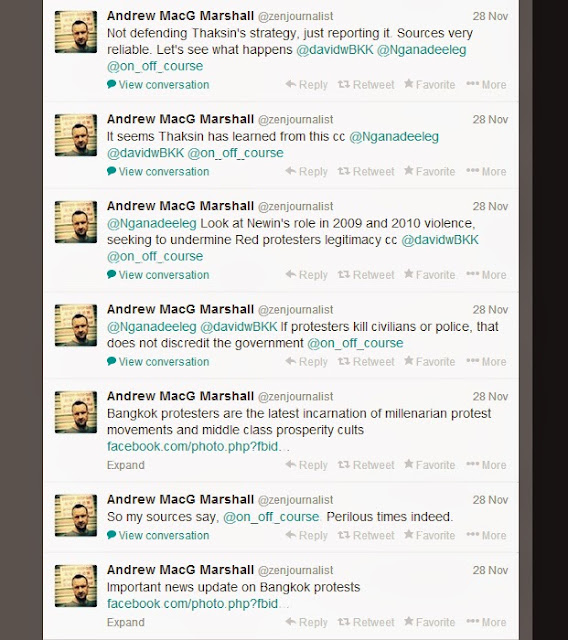Favorite the 'millenarian protest movements' tweet
Viewport: 568px width, 640px height.
pos(429,465)
